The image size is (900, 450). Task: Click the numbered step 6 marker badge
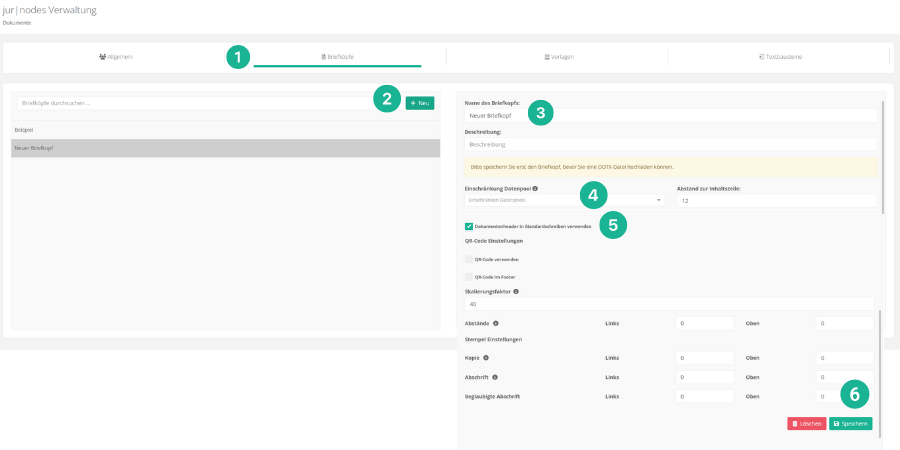pyautogui.click(x=854, y=393)
